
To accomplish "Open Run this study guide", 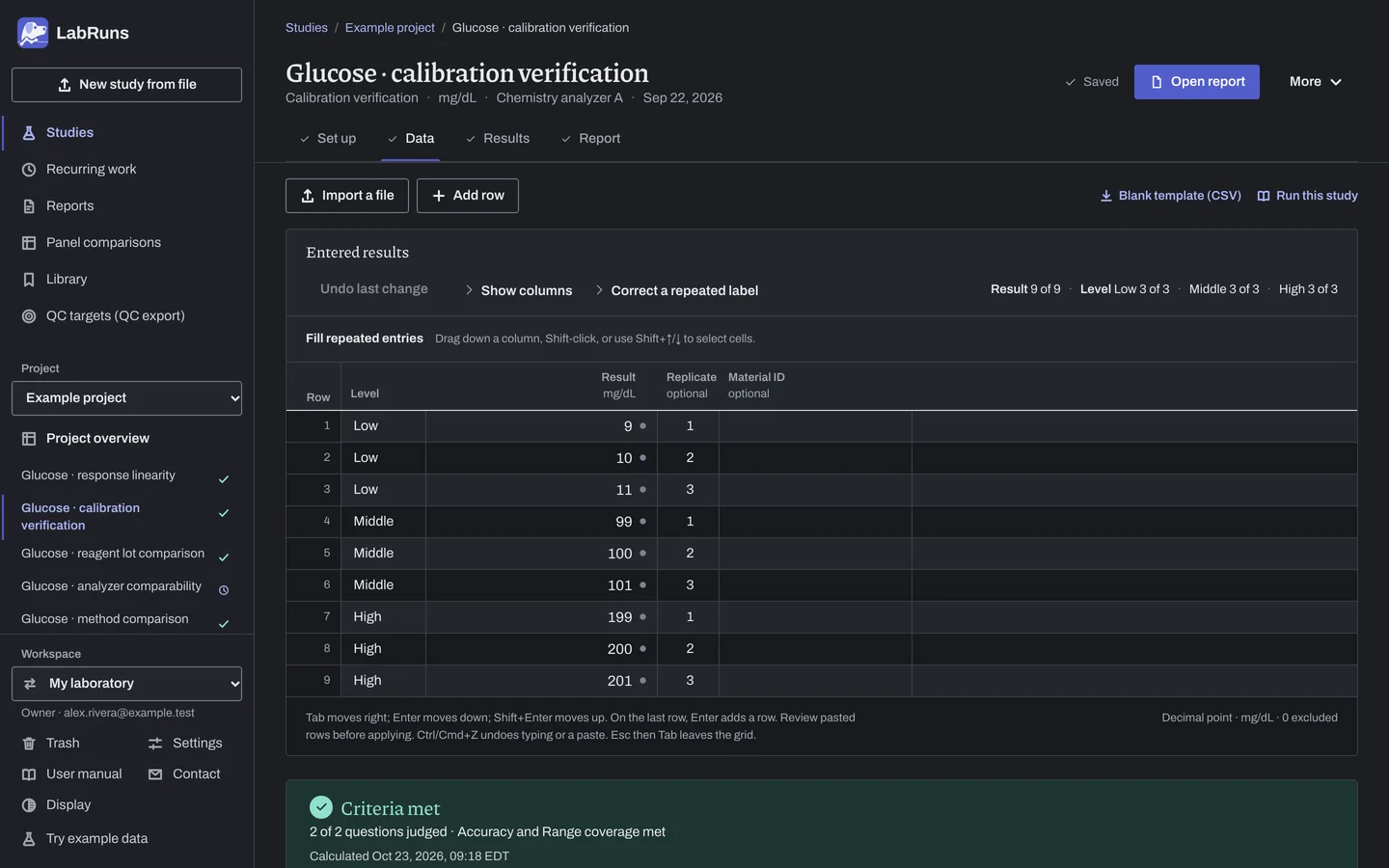I will pyautogui.click(x=1308, y=196).
